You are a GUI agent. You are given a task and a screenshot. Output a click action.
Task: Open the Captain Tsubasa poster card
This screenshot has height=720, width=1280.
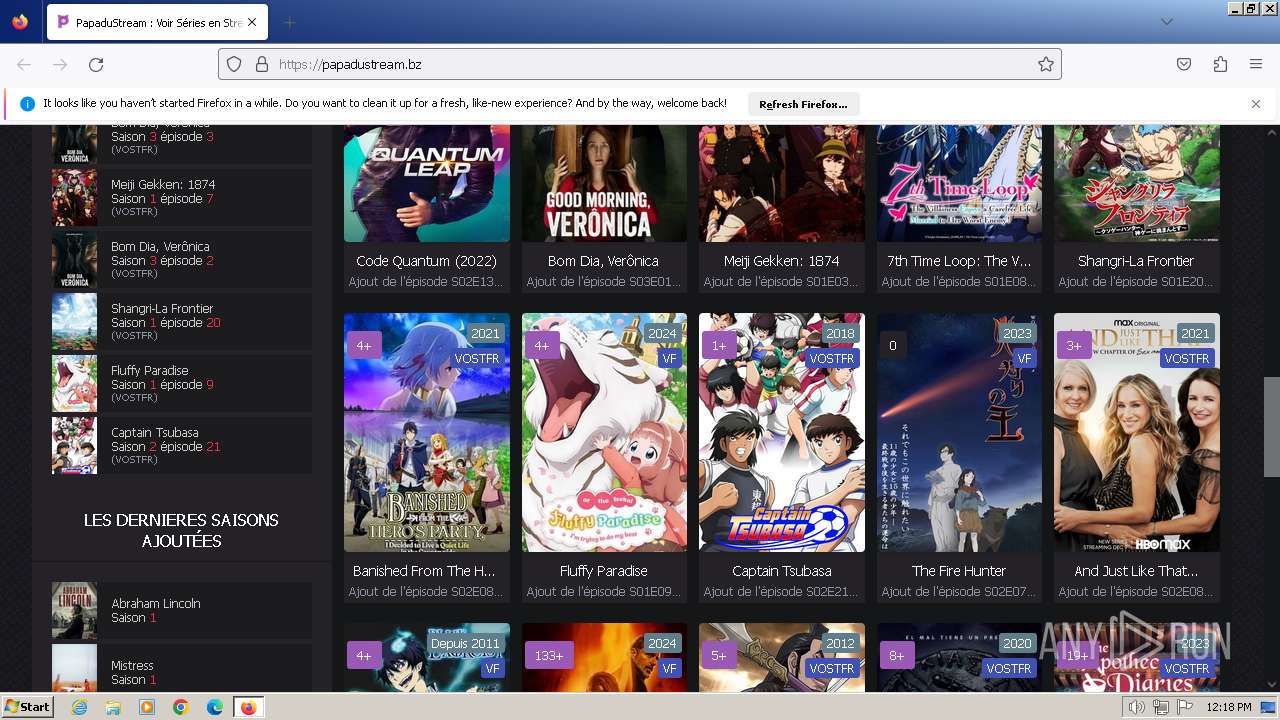tap(782, 432)
